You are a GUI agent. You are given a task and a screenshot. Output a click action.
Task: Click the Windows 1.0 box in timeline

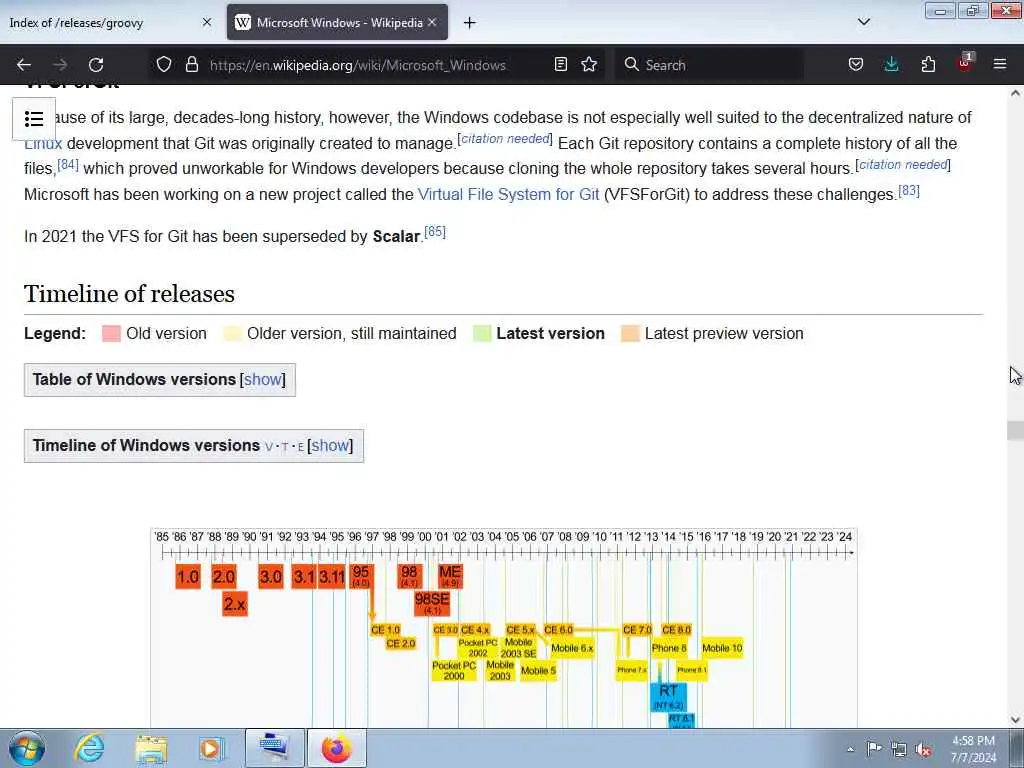click(188, 577)
